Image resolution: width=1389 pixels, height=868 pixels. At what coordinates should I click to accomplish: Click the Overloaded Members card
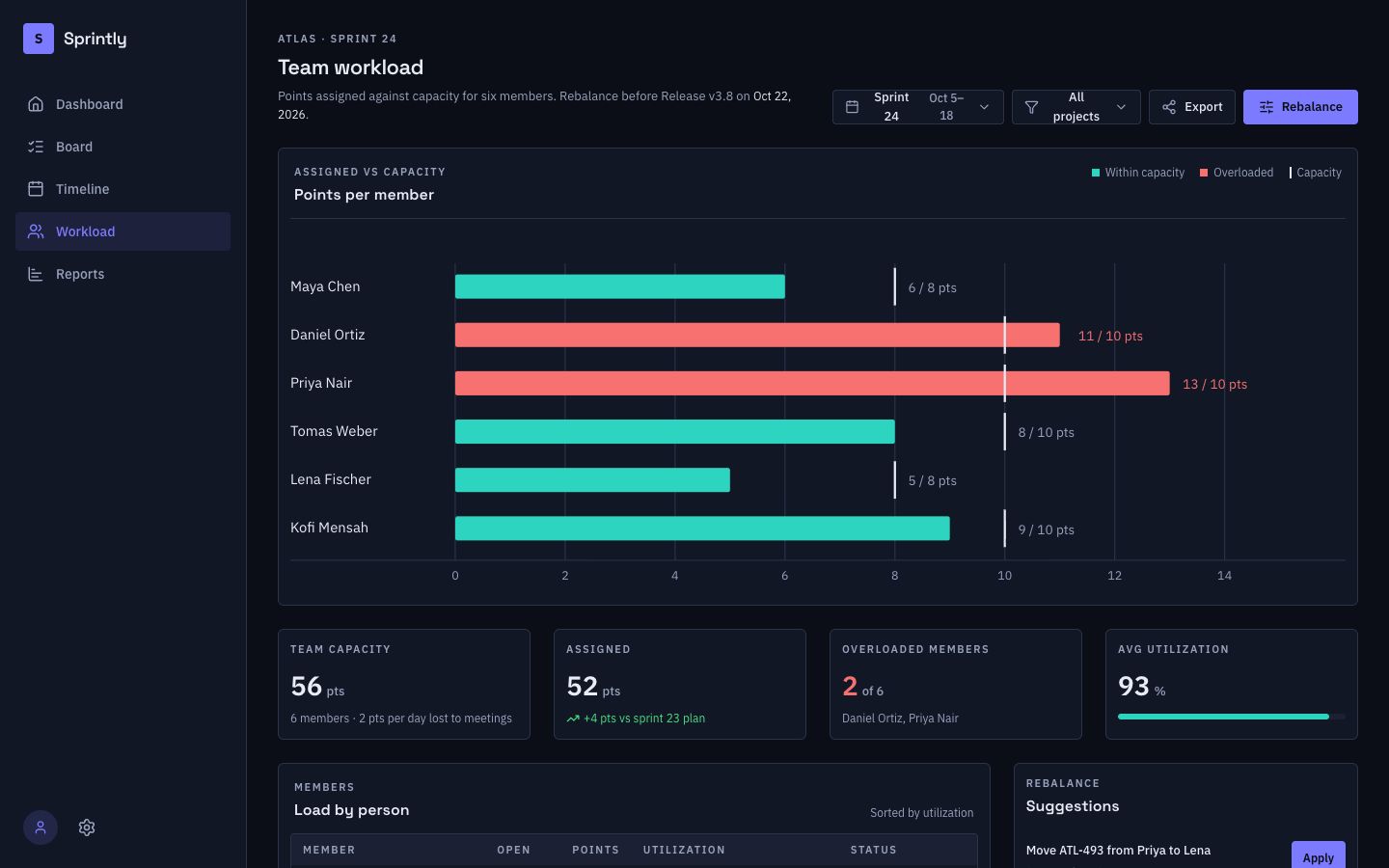pyautogui.click(x=956, y=685)
